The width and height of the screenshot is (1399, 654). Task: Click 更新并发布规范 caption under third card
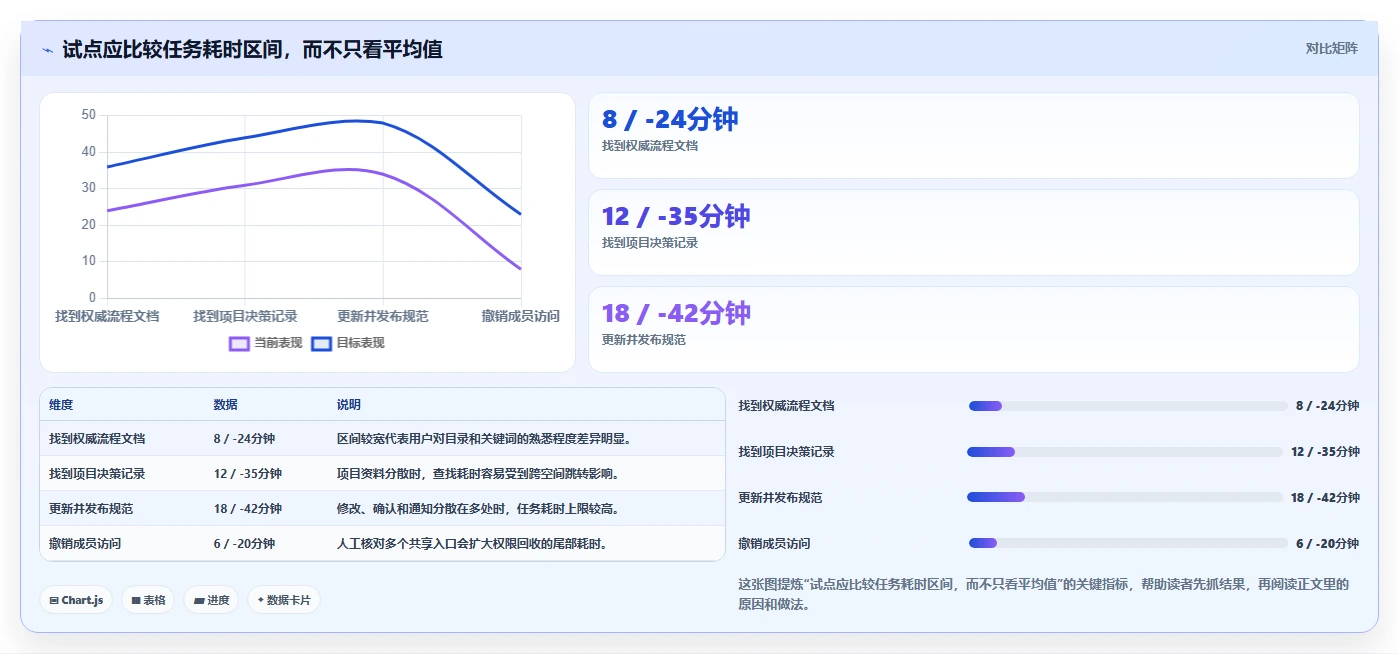point(644,340)
